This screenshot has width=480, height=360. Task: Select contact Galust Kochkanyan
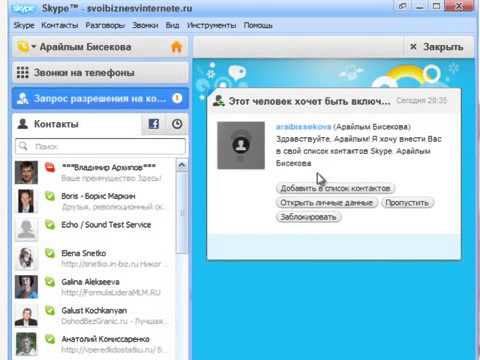(94, 316)
